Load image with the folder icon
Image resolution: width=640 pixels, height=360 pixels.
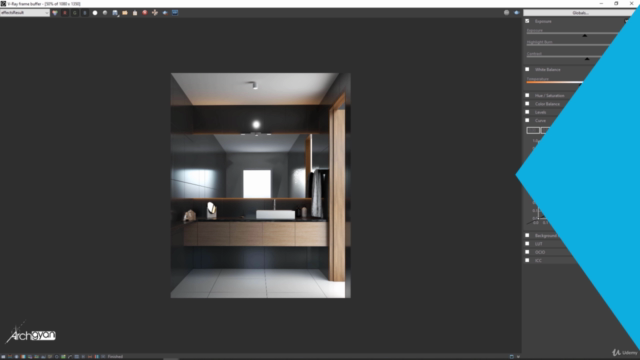[125, 13]
